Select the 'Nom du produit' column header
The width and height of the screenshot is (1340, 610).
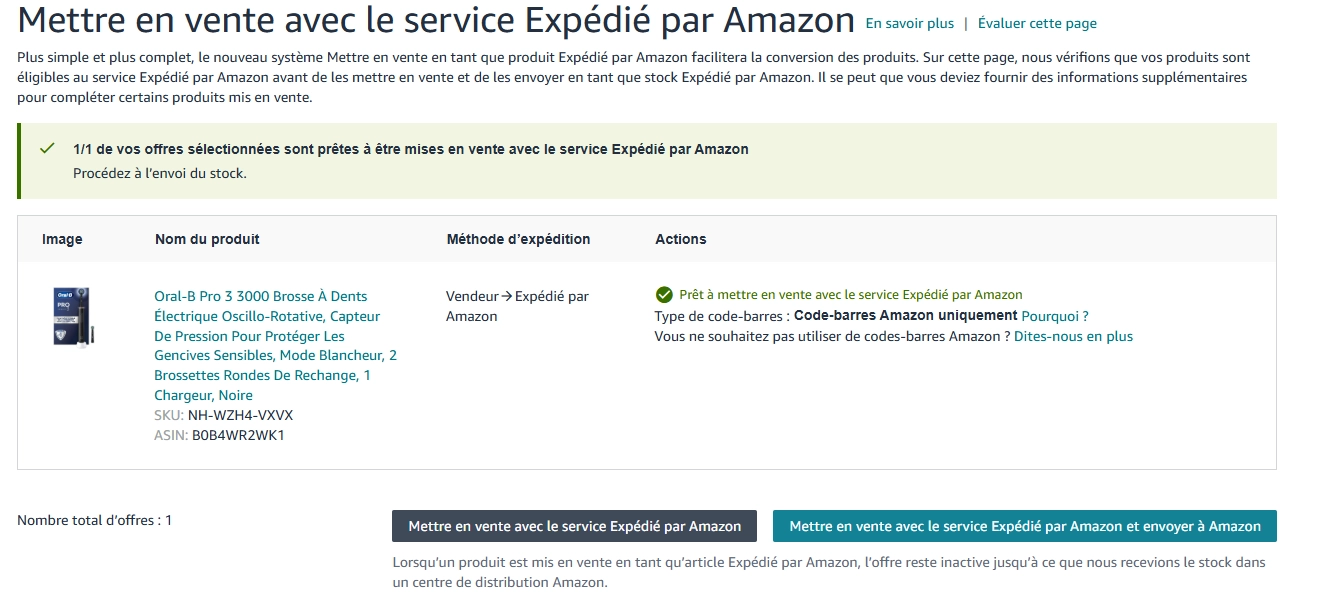[207, 239]
